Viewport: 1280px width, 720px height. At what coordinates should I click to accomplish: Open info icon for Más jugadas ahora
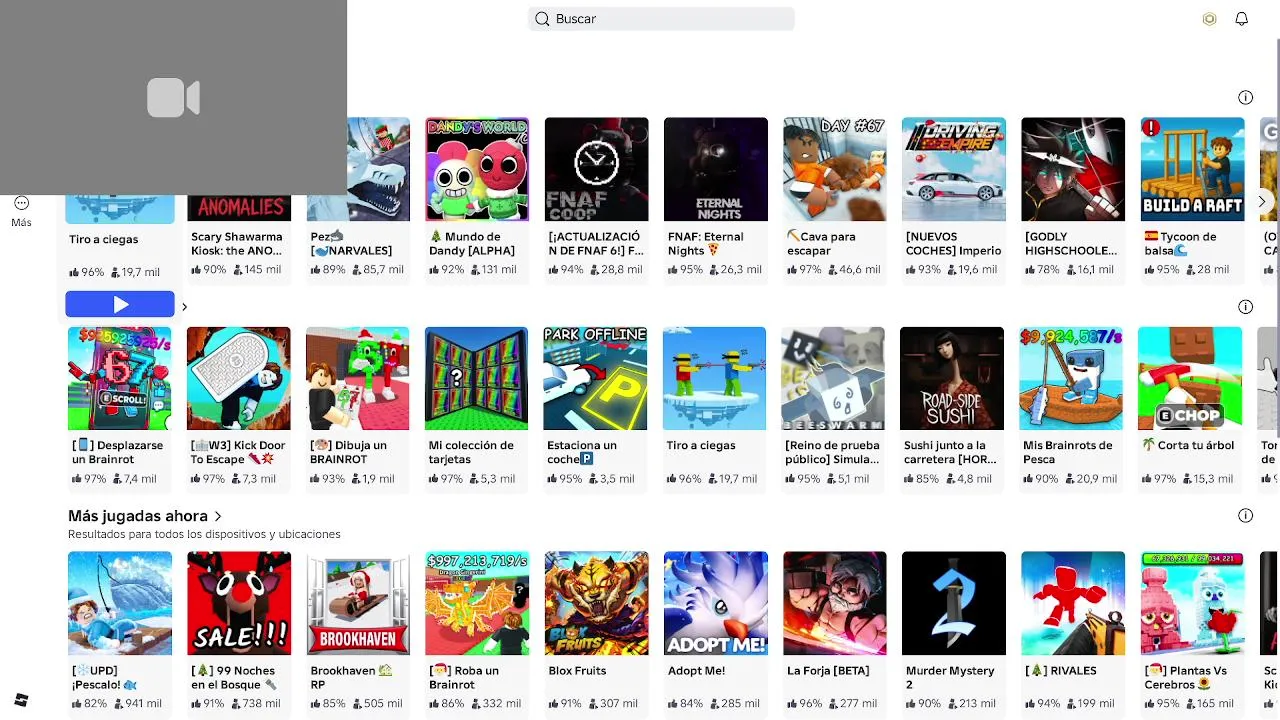click(1245, 515)
